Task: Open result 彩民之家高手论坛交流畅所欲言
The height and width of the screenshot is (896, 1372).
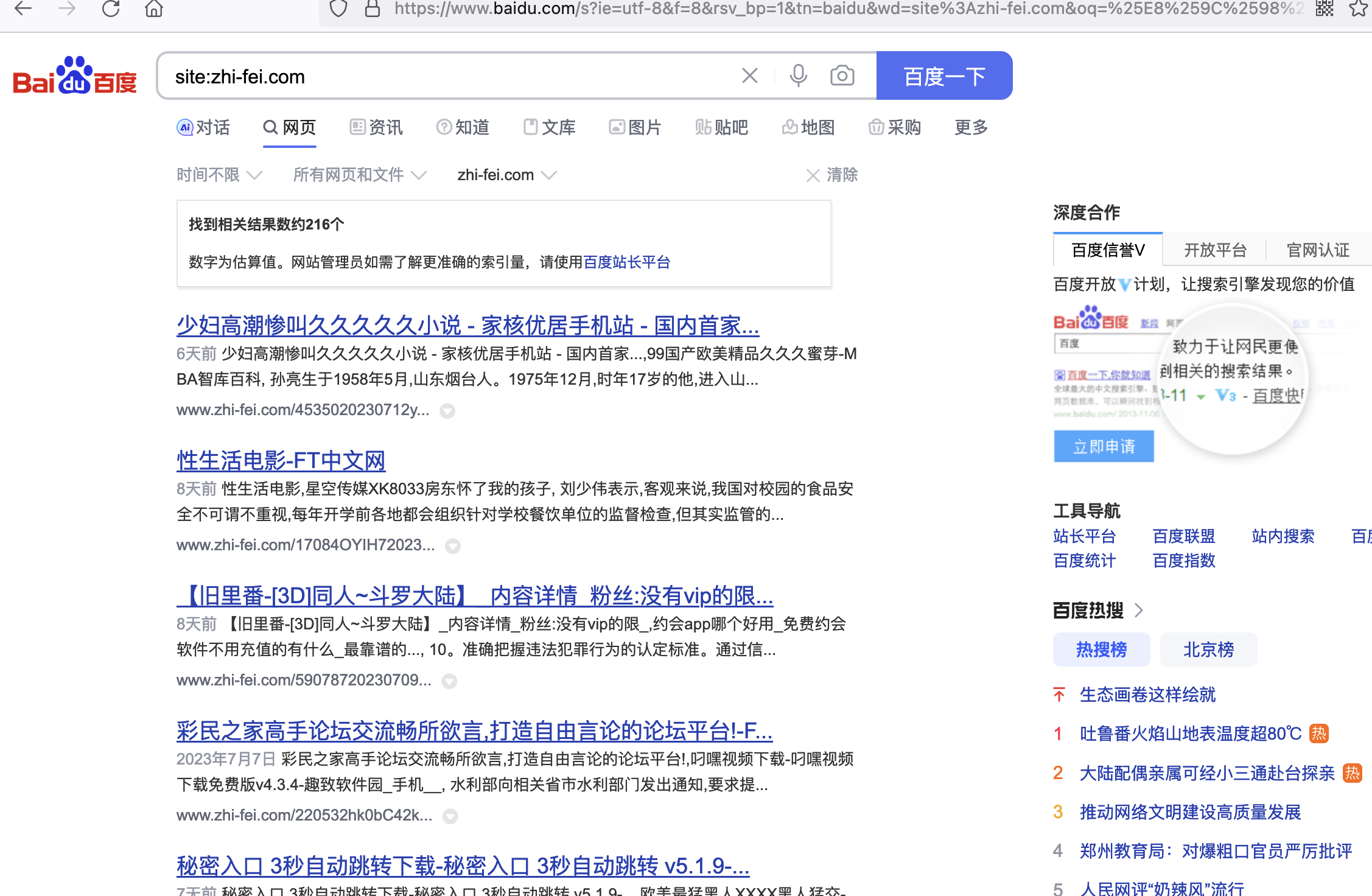Action: coord(474,731)
